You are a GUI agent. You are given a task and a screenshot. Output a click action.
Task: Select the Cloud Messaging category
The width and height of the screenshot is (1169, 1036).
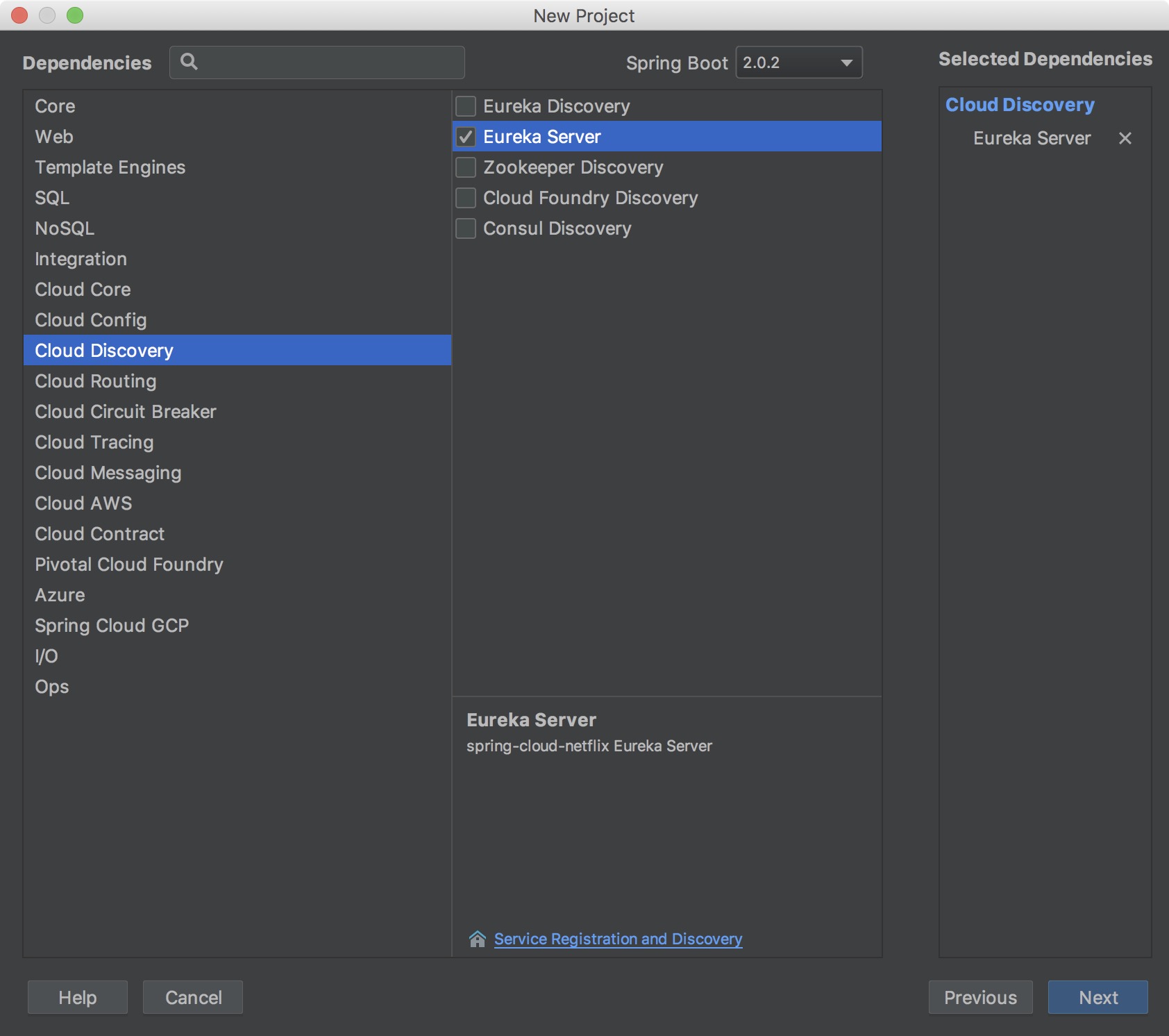[237, 473]
